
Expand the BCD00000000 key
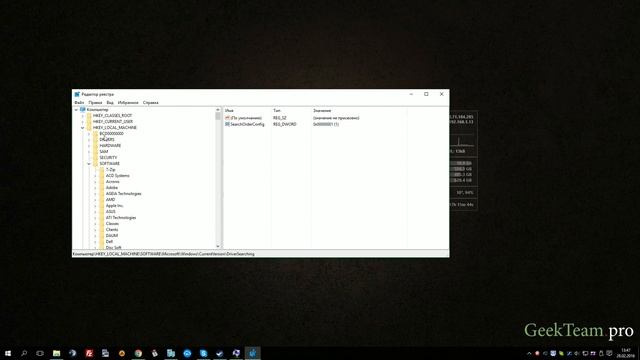pos(89,133)
